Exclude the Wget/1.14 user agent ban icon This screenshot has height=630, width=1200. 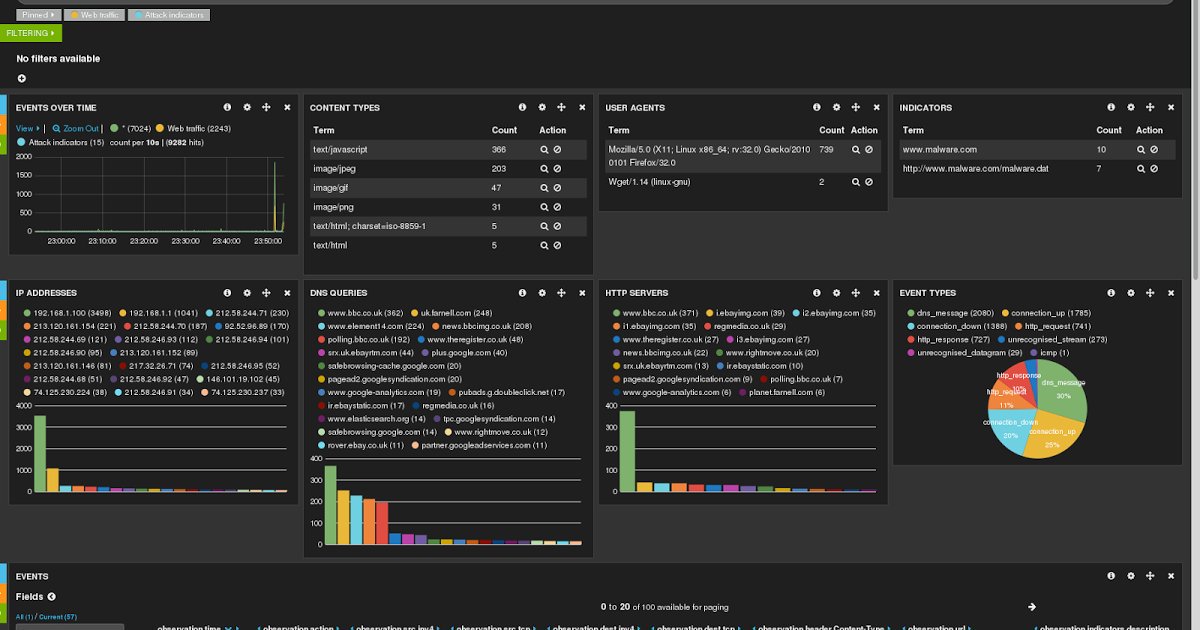[869, 182]
